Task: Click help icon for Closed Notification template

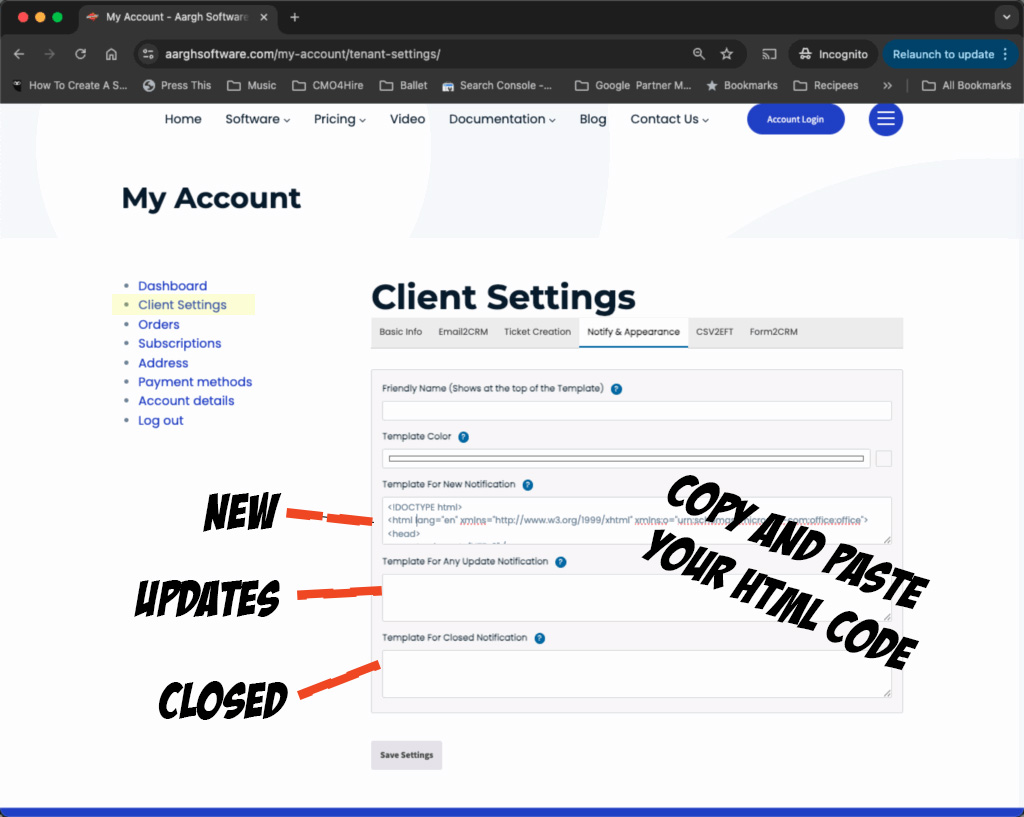Action: pyautogui.click(x=539, y=638)
